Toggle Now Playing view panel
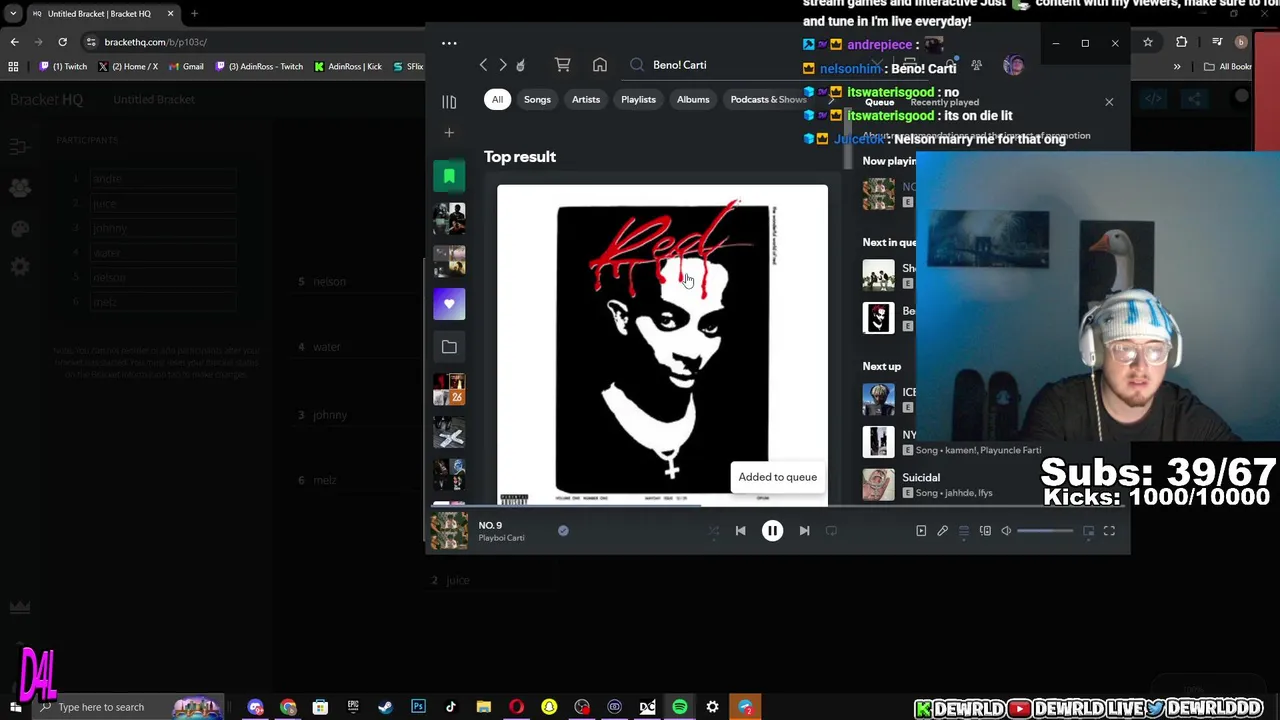The height and width of the screenshot is (720, 1280). click(x=921, y=531)
